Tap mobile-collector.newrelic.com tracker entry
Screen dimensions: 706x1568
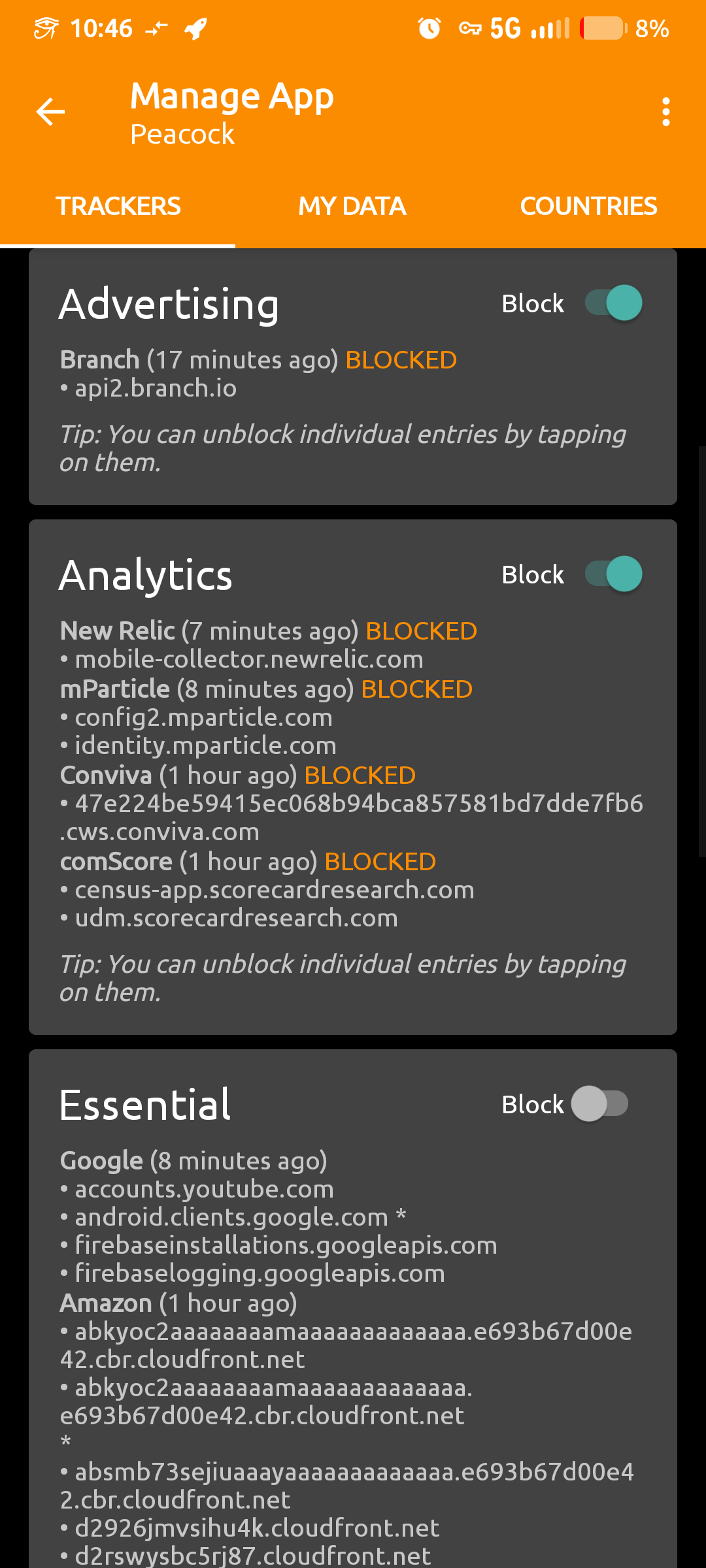tap(248, 660)
